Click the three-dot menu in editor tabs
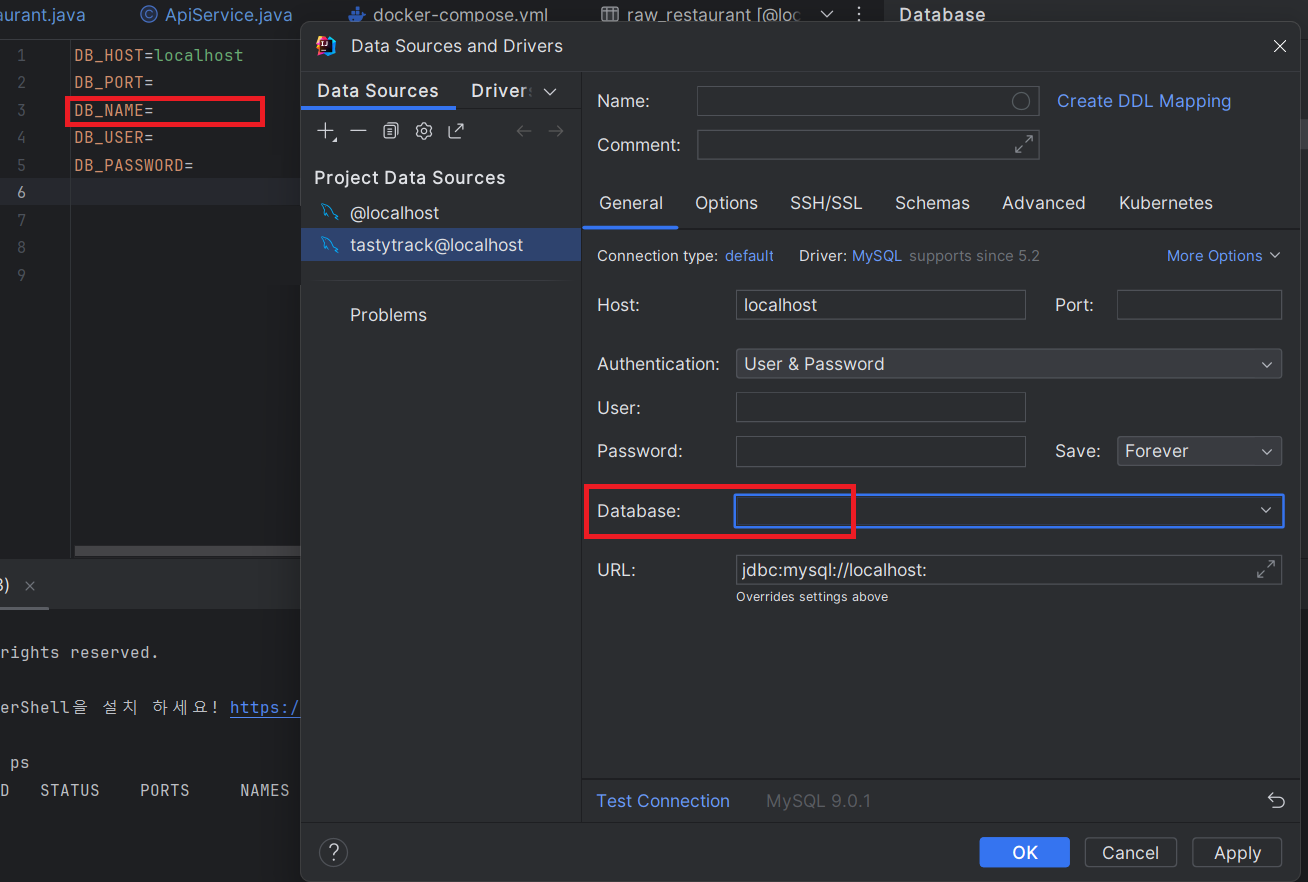Viewport: 1308px width, 882px height. click(859, 14)
